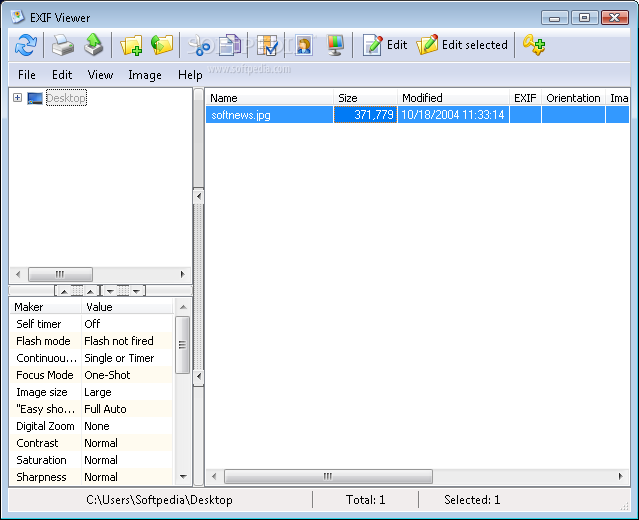This screenshot has width=639, height=520.
Task: Click folder tree horizontal scrollbar right arrow
Action: click(183, 274)
